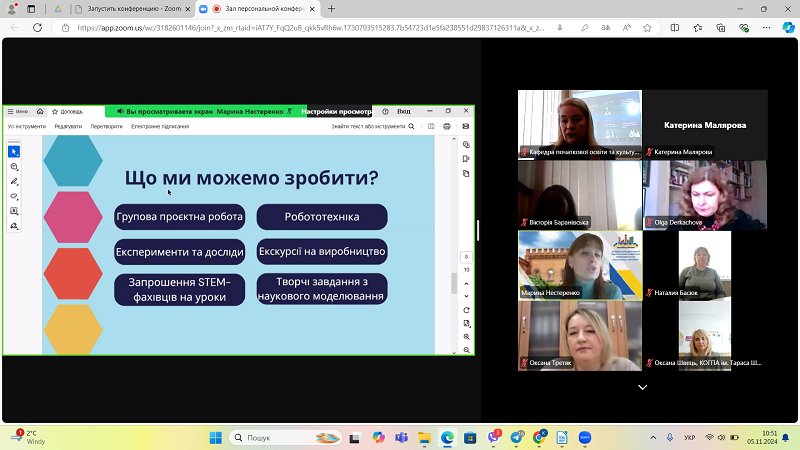Open 'Усі інструменти' in the shared PDF menu
The width and height of the screenshot is (800, 450).
(27, 127)
